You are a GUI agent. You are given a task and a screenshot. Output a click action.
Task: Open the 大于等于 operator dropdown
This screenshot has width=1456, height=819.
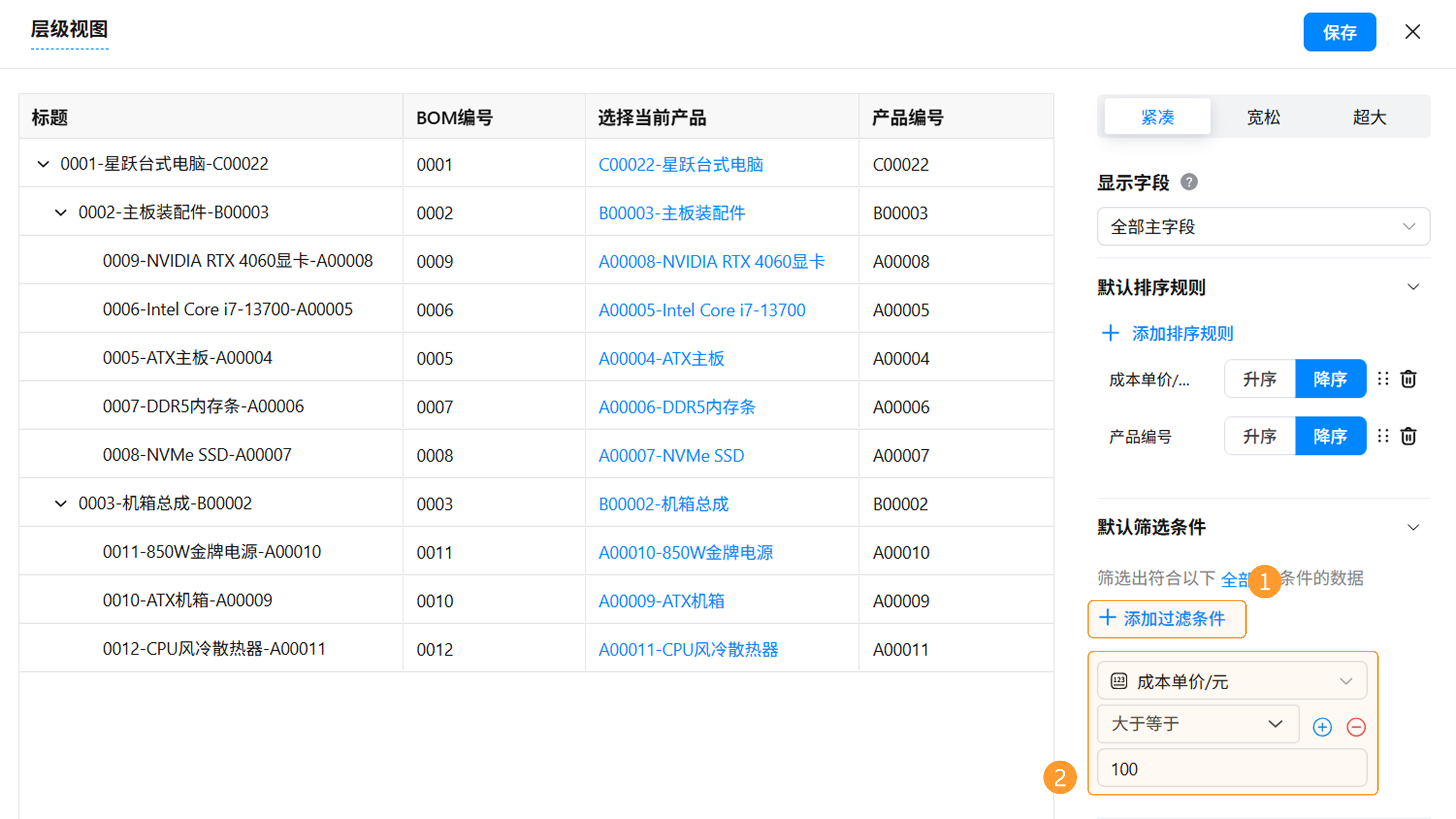pyautogui.click(x=1197, y=724)
